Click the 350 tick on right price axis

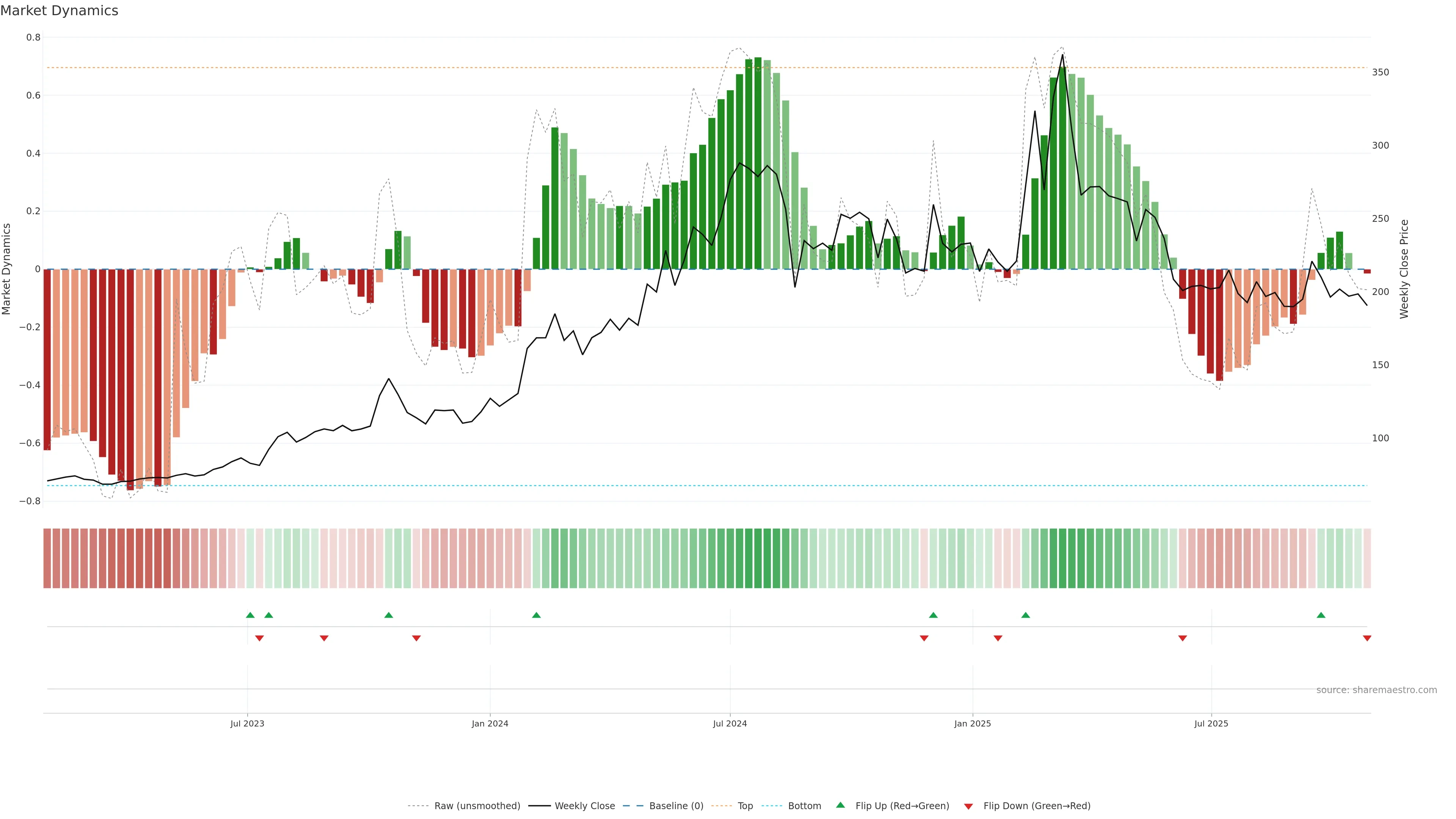(x=1380, y=72)
